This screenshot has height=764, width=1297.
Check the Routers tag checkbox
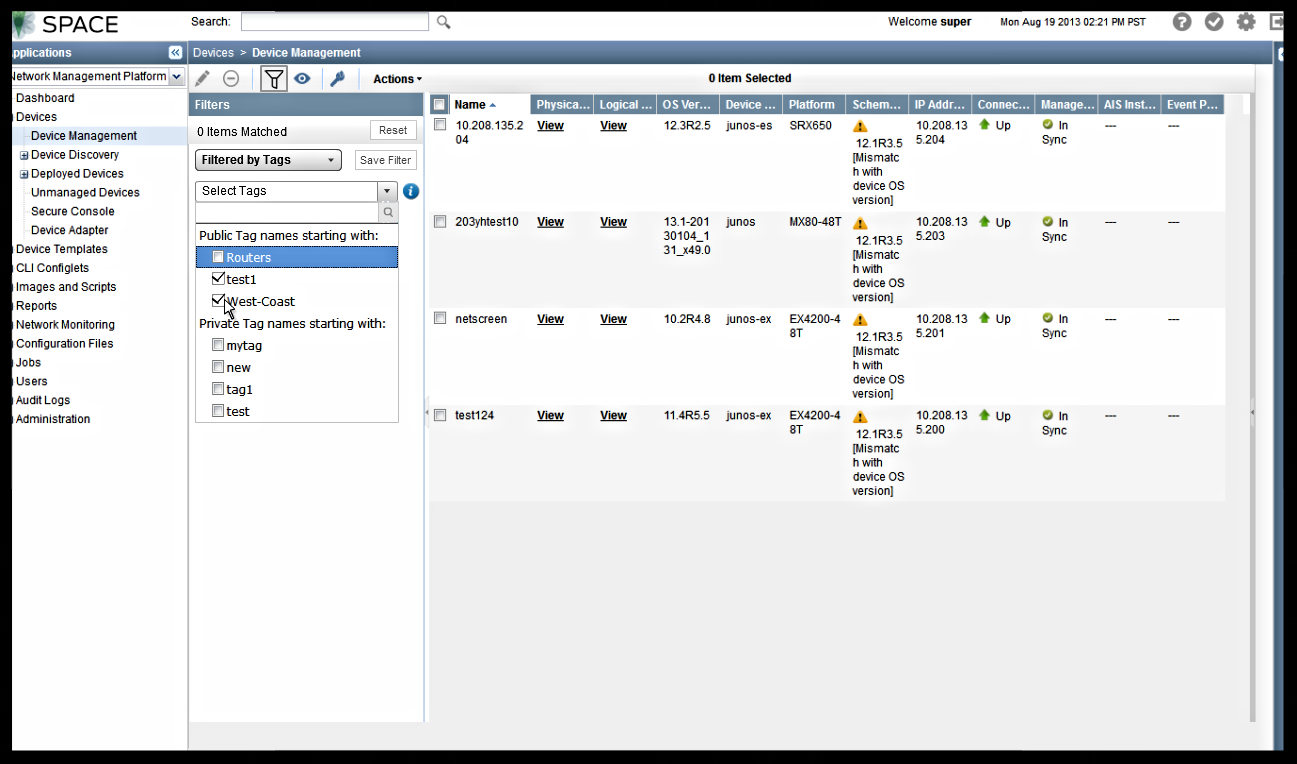[x=218, y=257]
